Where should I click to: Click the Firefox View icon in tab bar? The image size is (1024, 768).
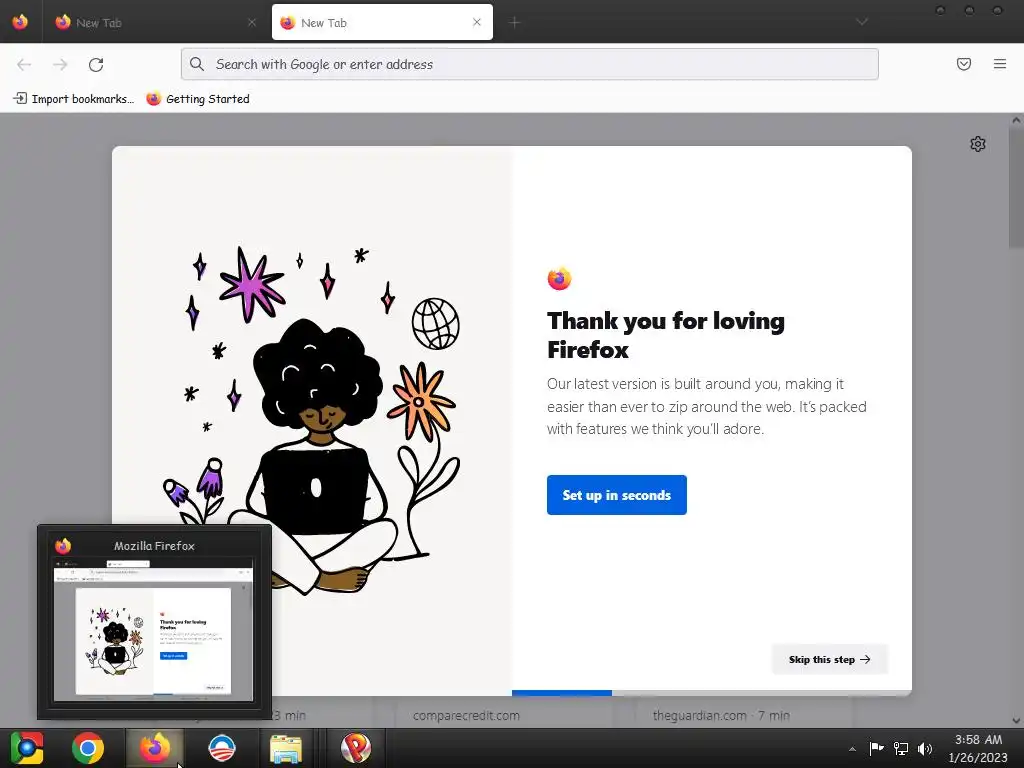20,22
